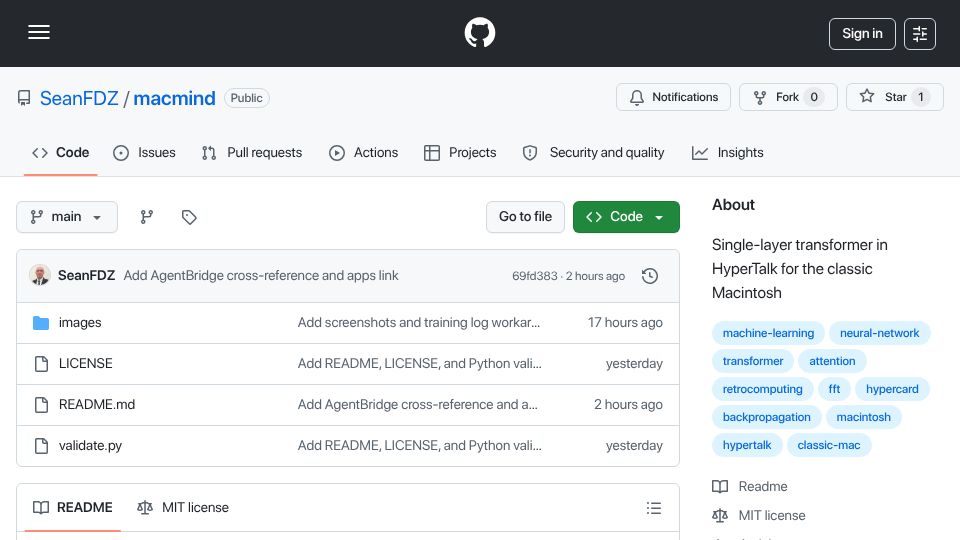This screenshot has width=960, height=540.
Task: Click the Go to file button
Action: [525, 217]
